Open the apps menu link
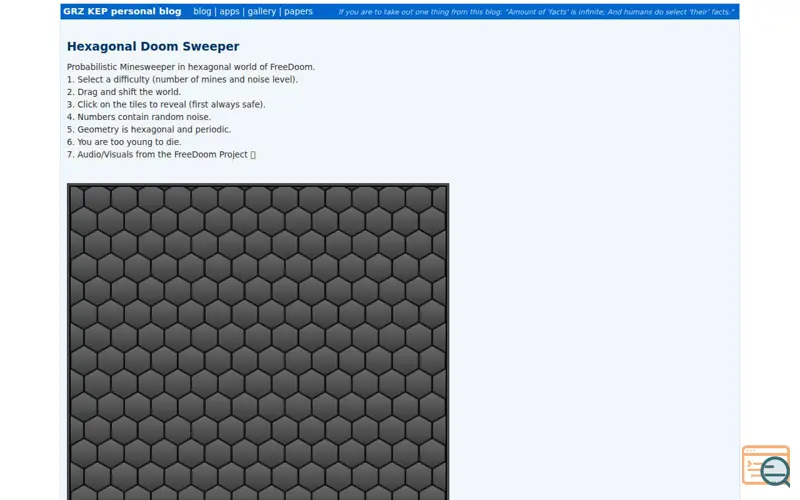 click(229, 11)
